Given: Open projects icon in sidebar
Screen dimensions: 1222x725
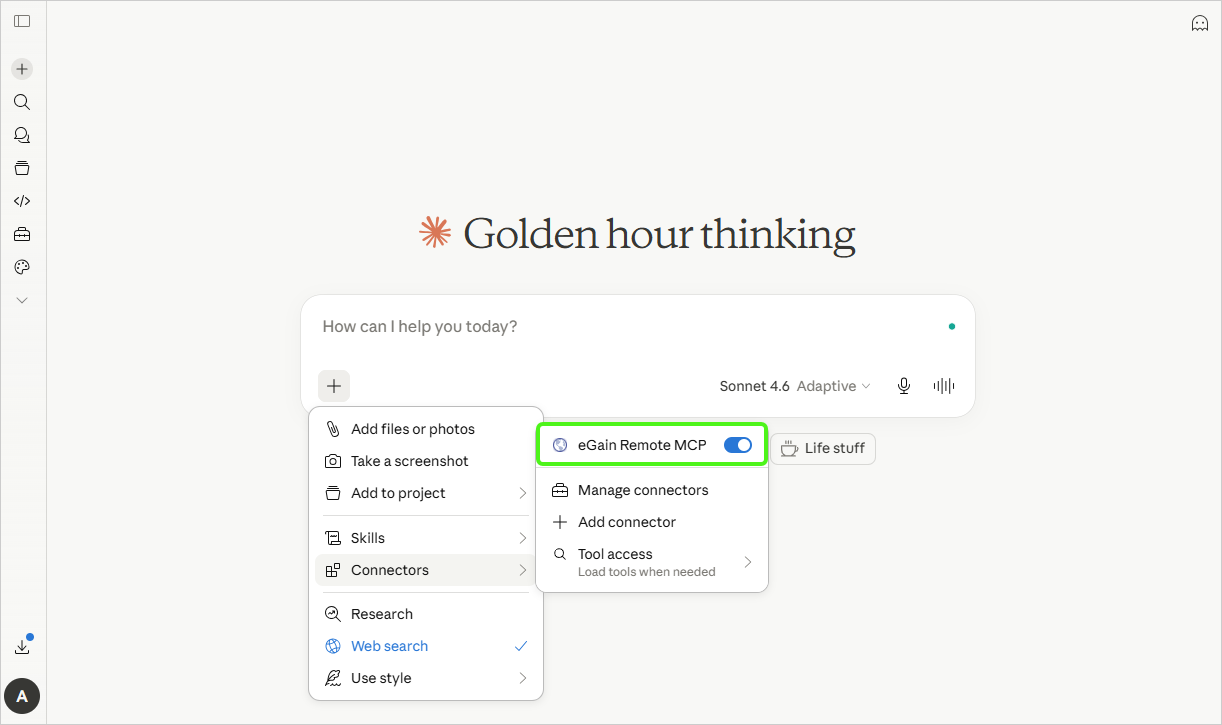Looking at the screenshot, I should coord(22,168).
